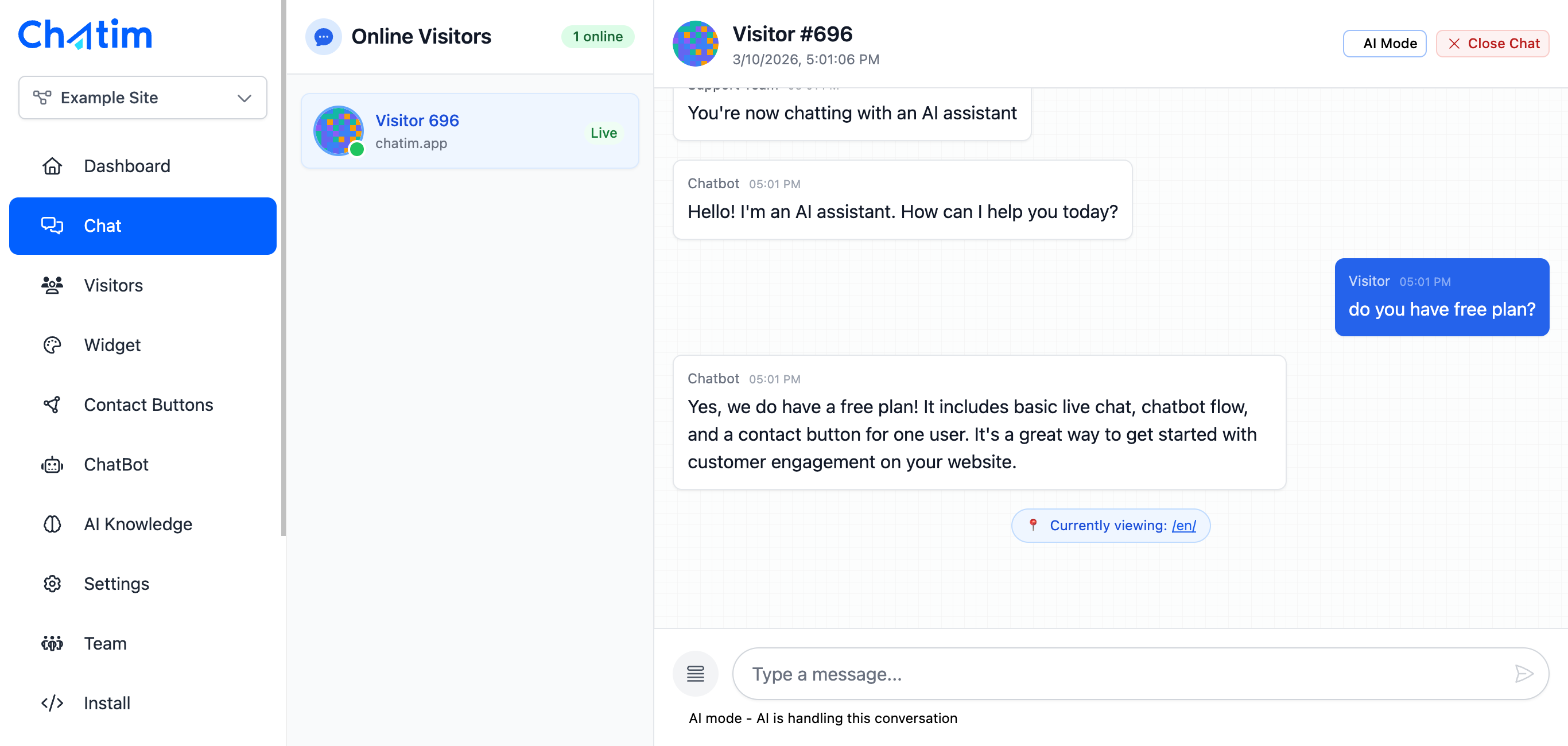Click Visitor 696 avatar in the list
Image resolution: width=1568 pixels, height=746 pixels.
pos(339,131)
